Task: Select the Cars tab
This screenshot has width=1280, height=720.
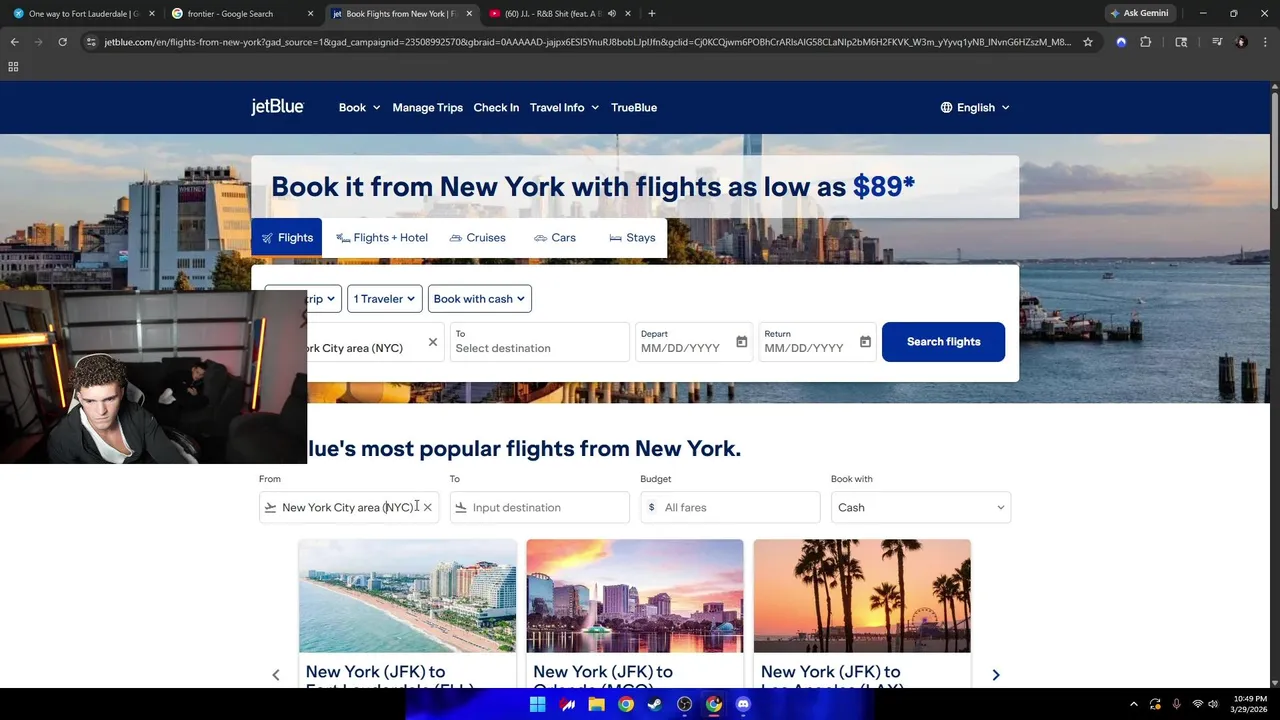Action: point(555,238)
